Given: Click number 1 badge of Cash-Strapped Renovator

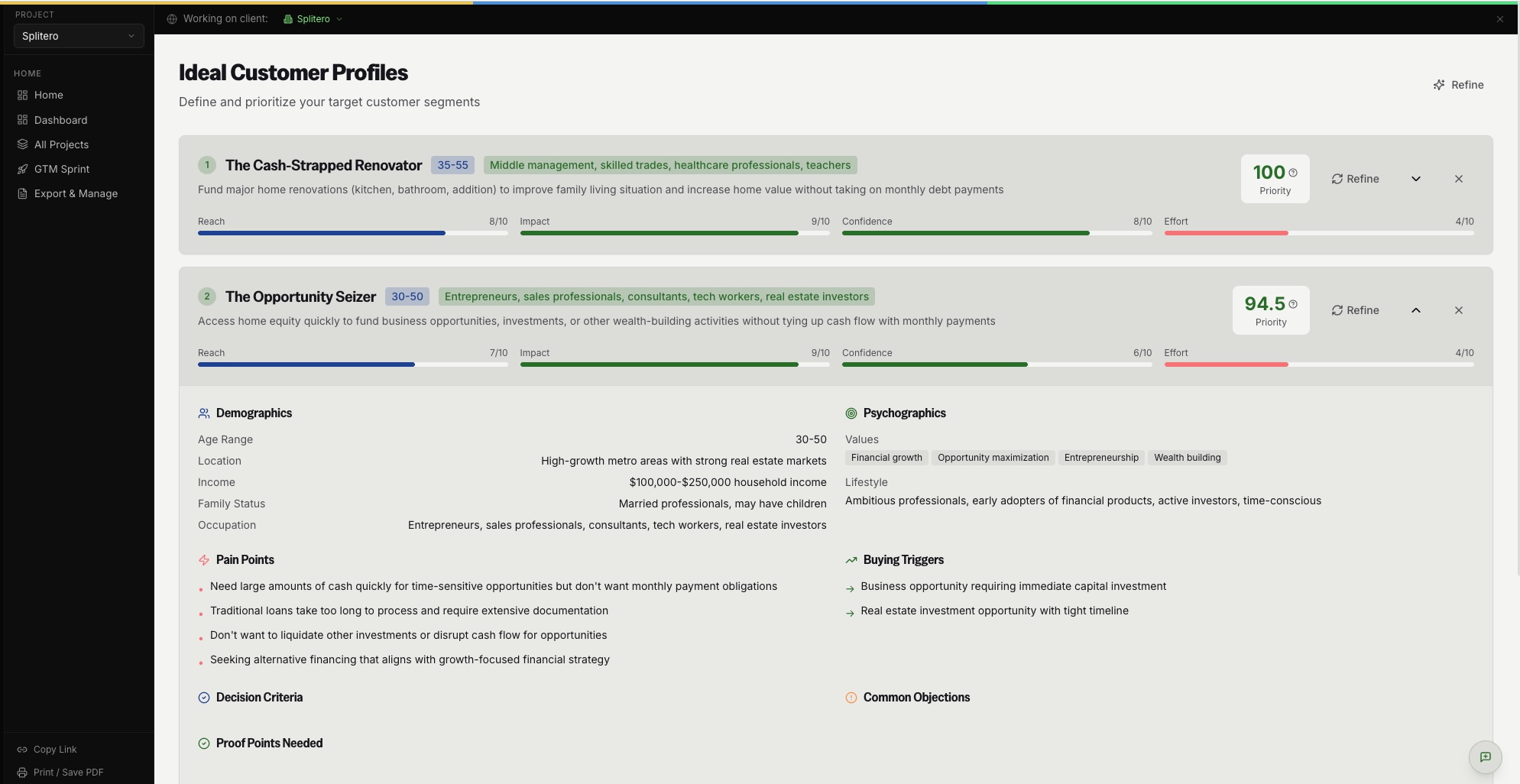Looking at the screenshot, I should [206, 165].
